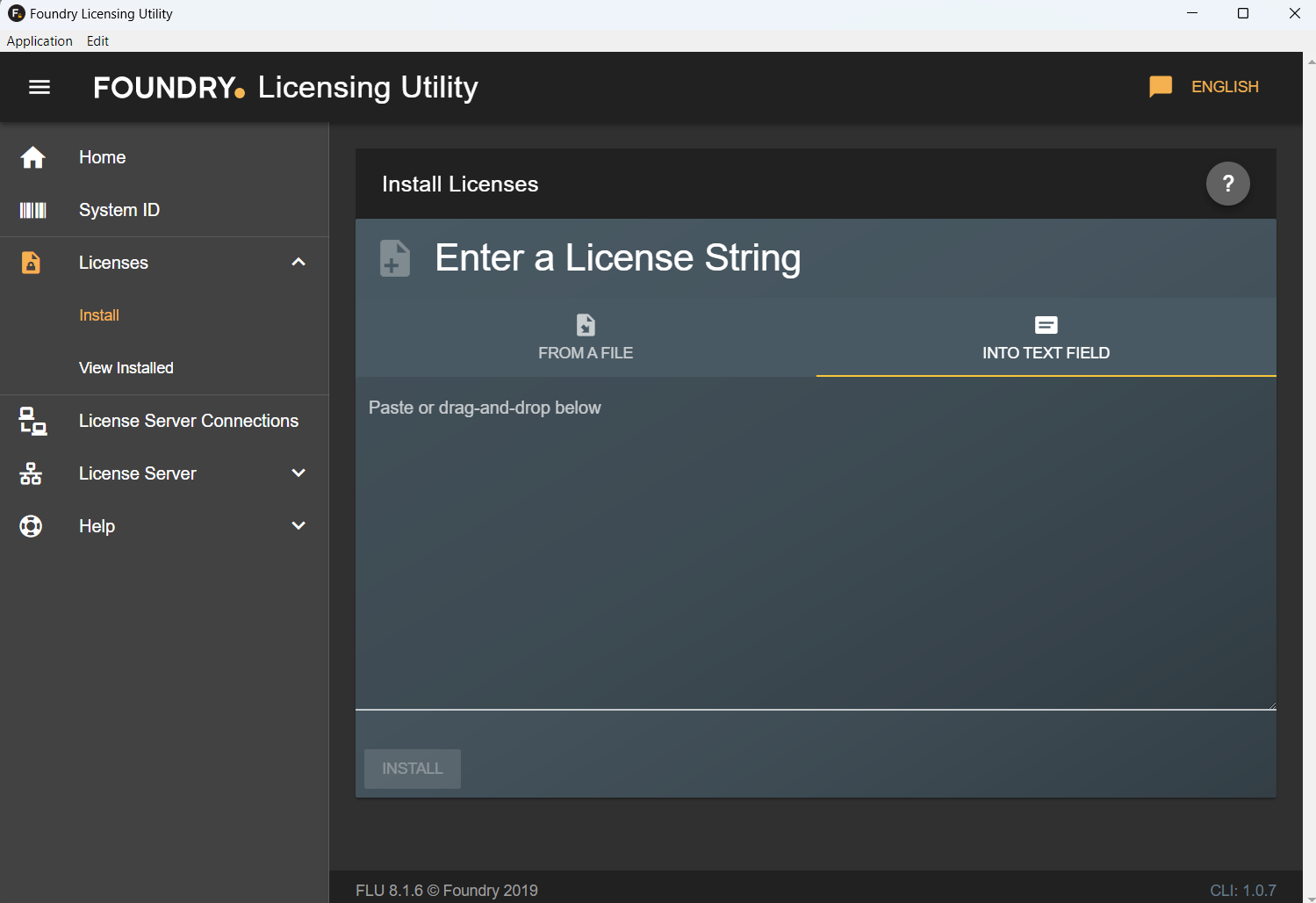Switch to the From a File tab
Screen dimensions: 1316x903
586,338
